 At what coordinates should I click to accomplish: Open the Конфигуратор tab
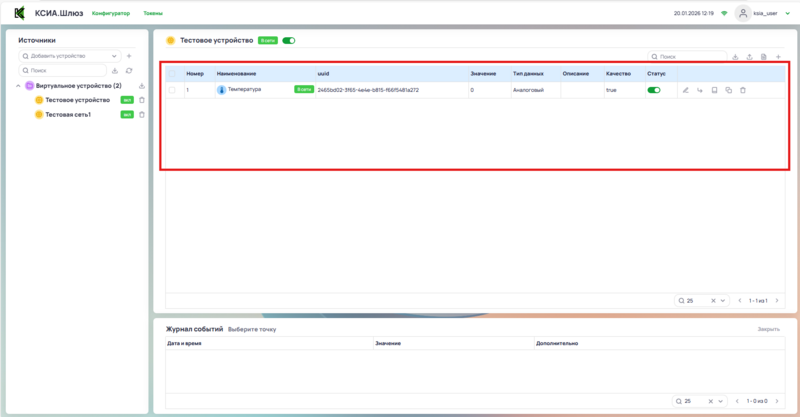[110, 14]
